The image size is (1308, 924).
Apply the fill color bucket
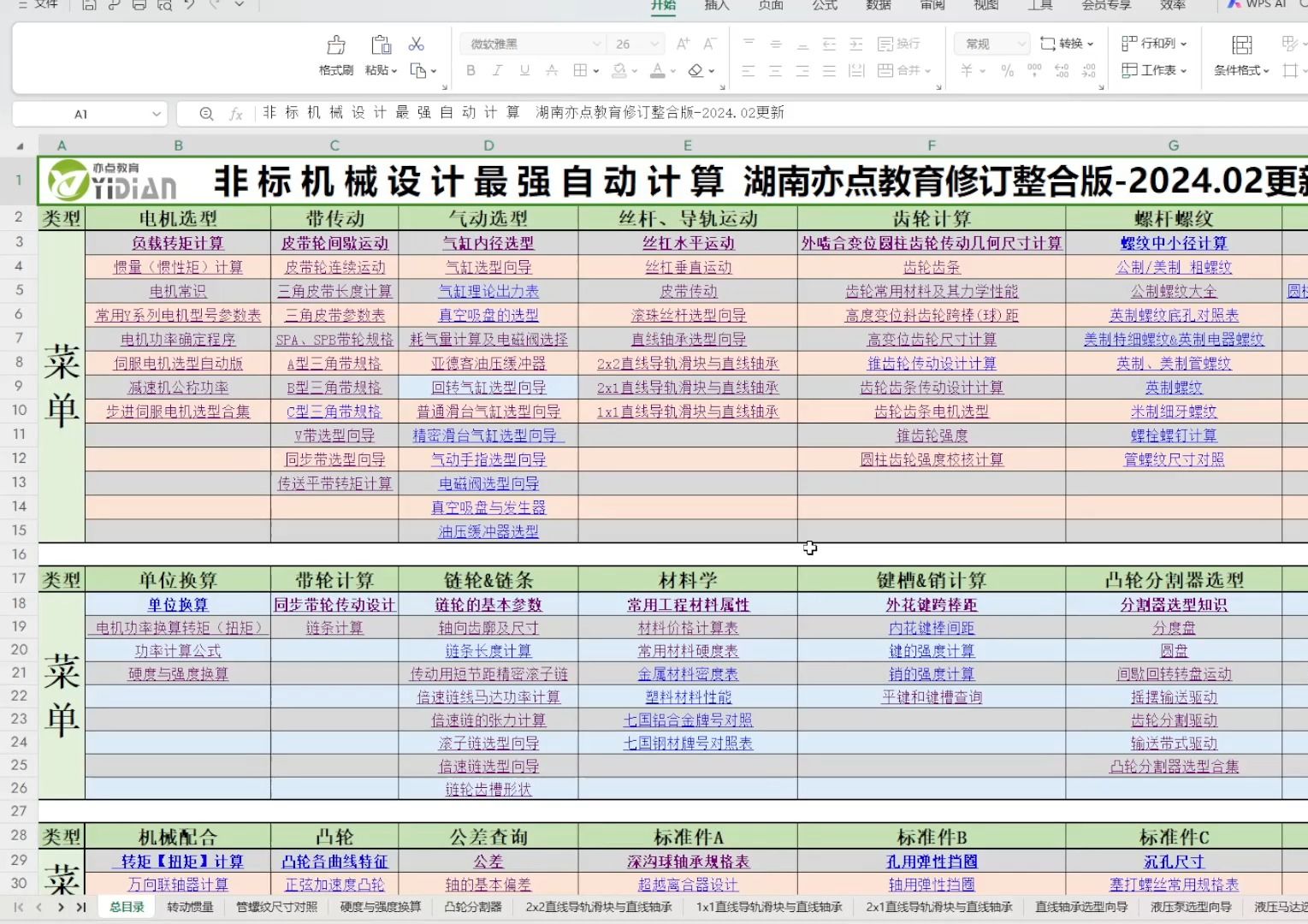pyautogui.click(x=619, y=71)
